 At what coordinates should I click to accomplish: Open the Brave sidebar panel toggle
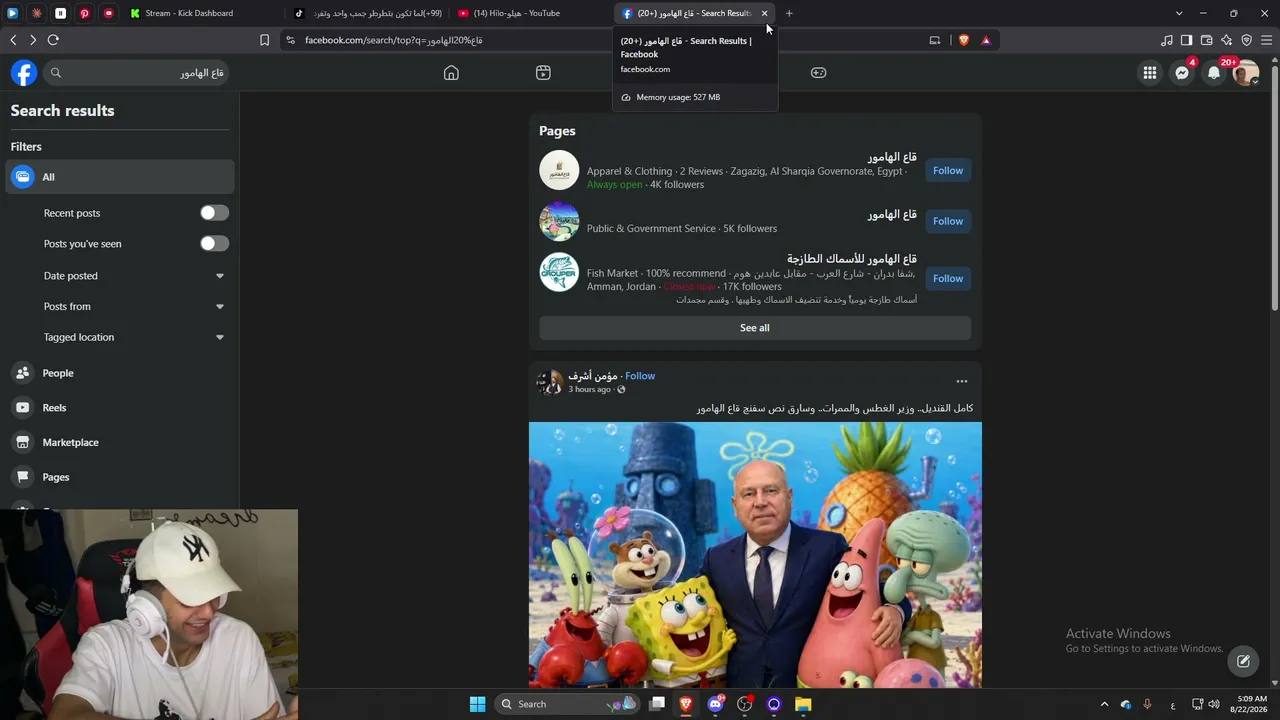click(1186, 40)
